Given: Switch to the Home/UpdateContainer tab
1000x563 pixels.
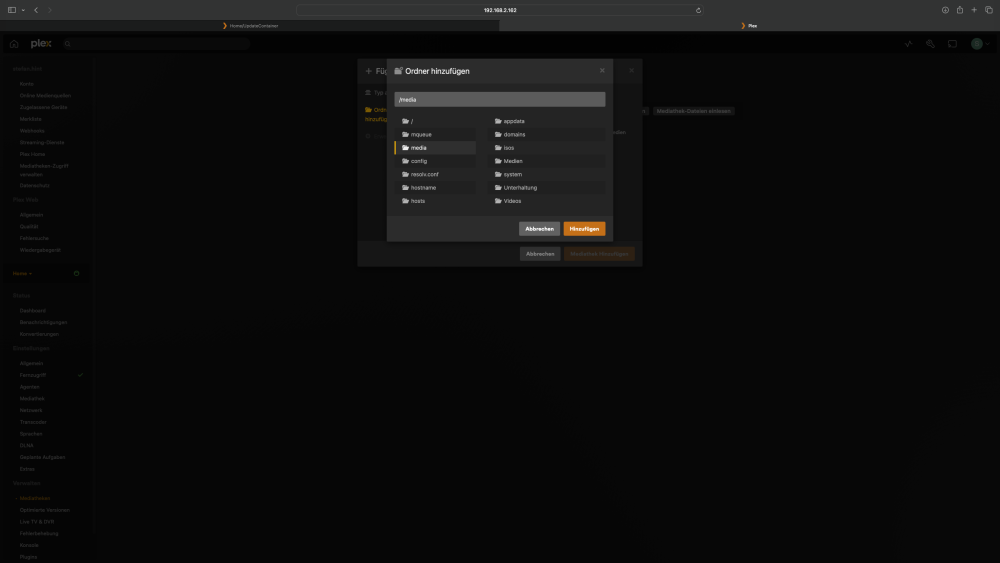Looking at the screenshot, I should tap(250, 26).
